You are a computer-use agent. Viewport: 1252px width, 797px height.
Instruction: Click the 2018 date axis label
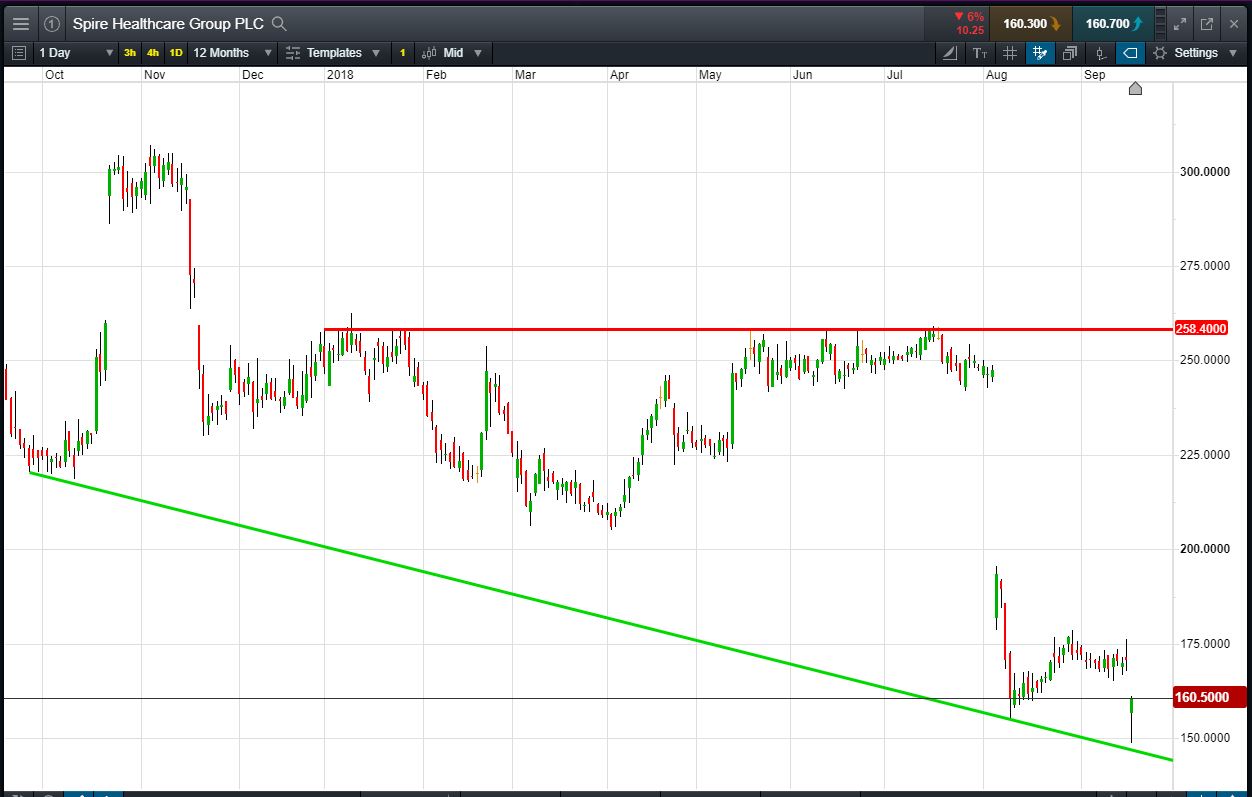(x=341, y=75)
